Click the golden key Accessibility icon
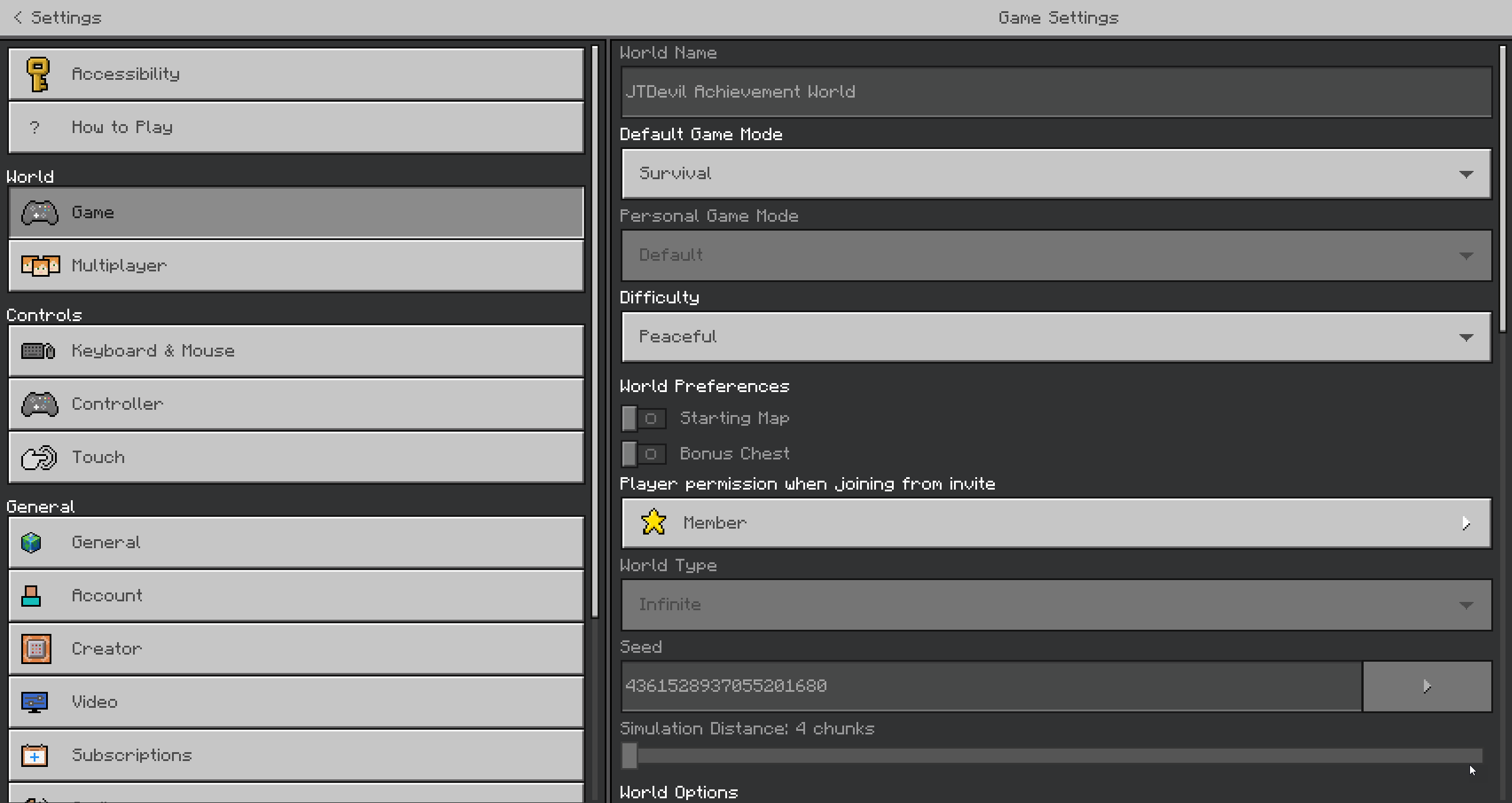 pos(38,75)
